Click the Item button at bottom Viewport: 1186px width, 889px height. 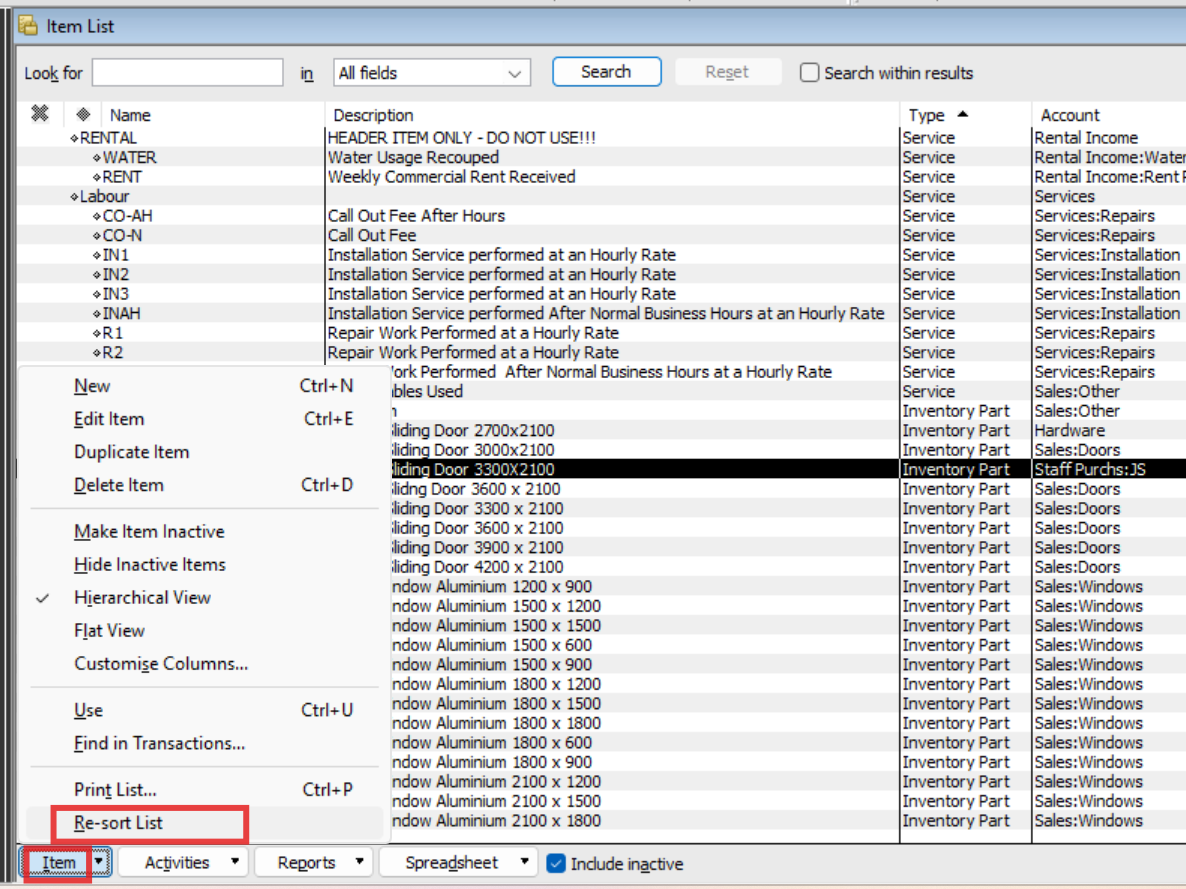click(57, 863)
